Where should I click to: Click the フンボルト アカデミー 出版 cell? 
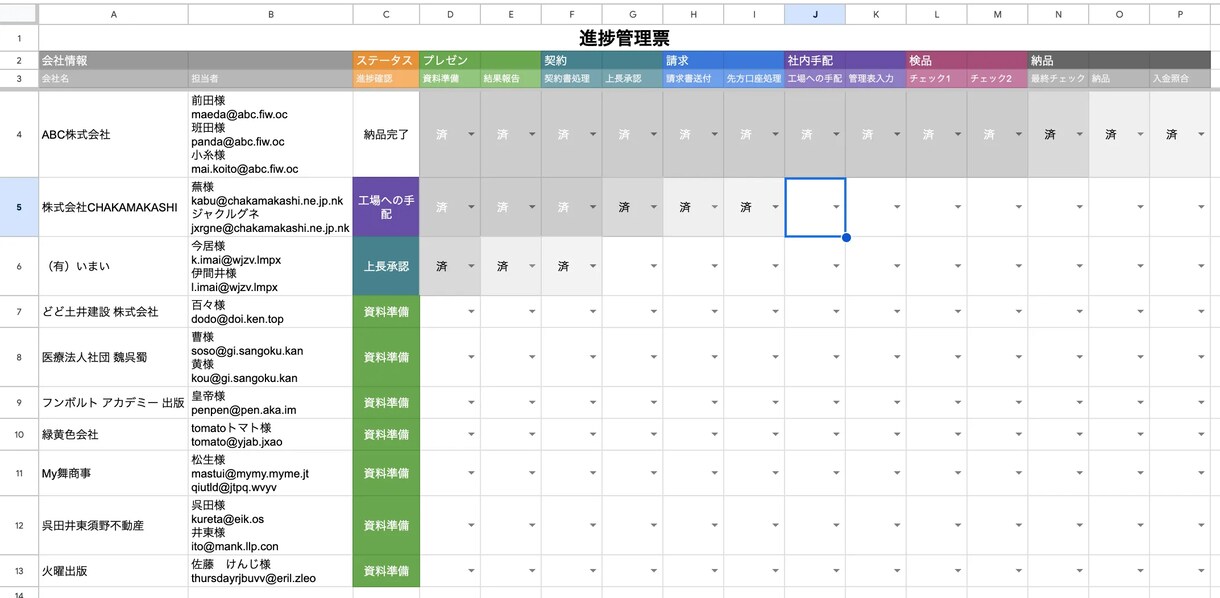click(x=113, y=403)
